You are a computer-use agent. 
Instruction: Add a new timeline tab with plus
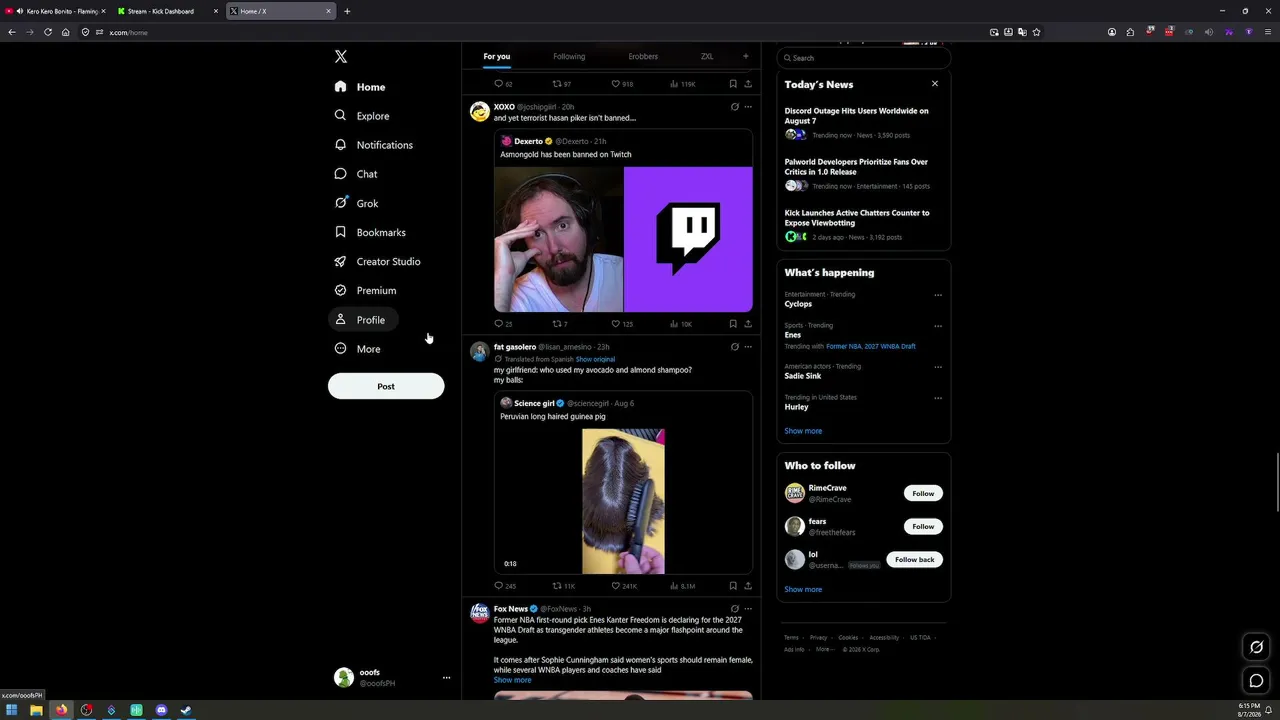coord(745,56)
